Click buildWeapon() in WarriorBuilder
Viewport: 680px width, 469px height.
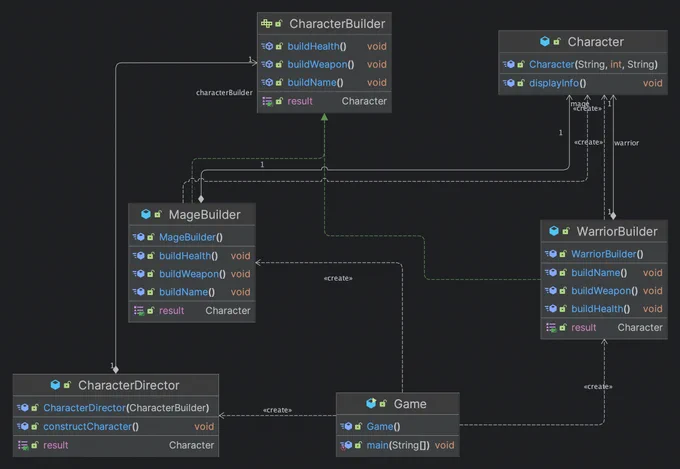click(x=604, y=291)
